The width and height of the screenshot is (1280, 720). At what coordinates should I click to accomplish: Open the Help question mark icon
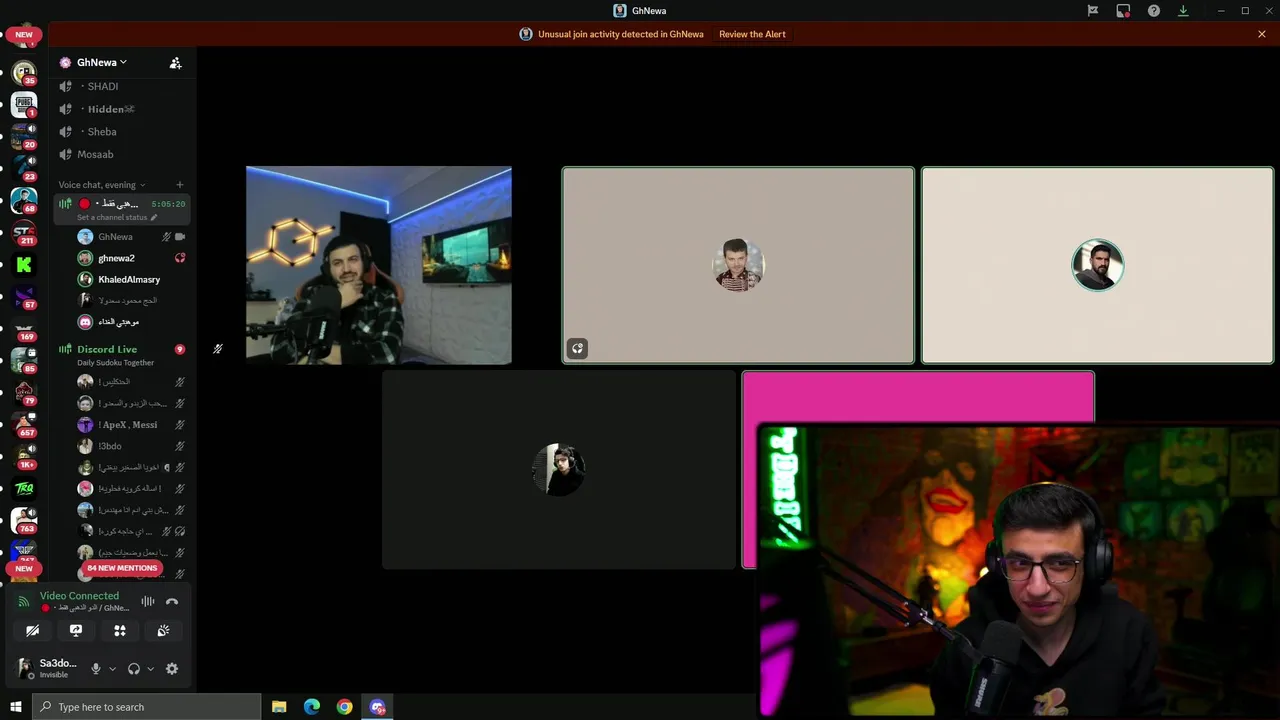click(1154, 11)
